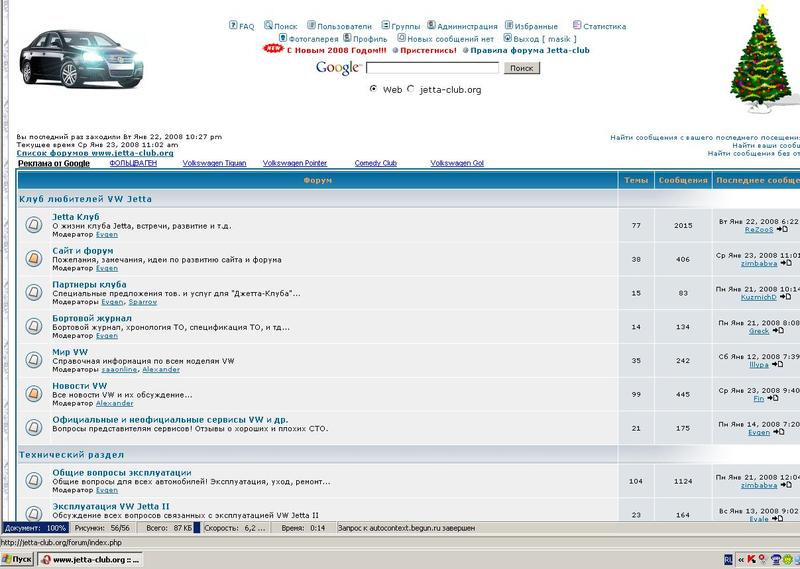Open the Volkswagen Pointer ad link

295,163
